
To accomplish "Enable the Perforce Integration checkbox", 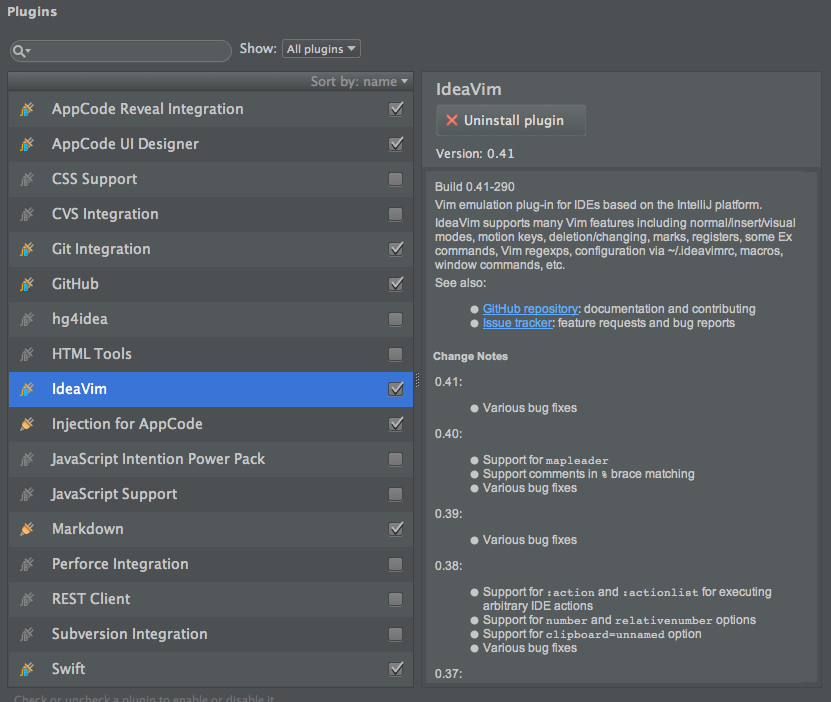I will 395,564.
